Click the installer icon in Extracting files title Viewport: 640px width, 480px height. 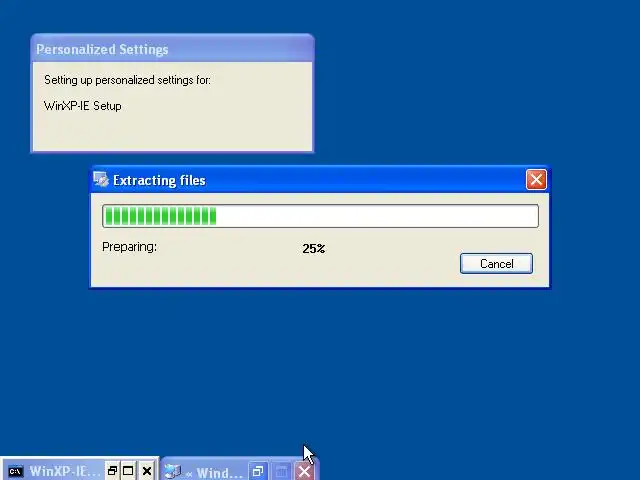point(101,180)
